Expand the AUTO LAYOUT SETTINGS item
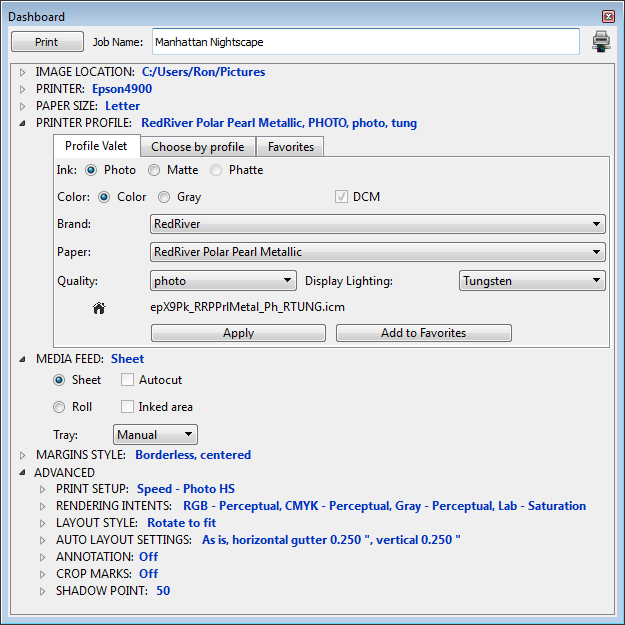Screen dimensions: 625x625 [x=42, y=540]
